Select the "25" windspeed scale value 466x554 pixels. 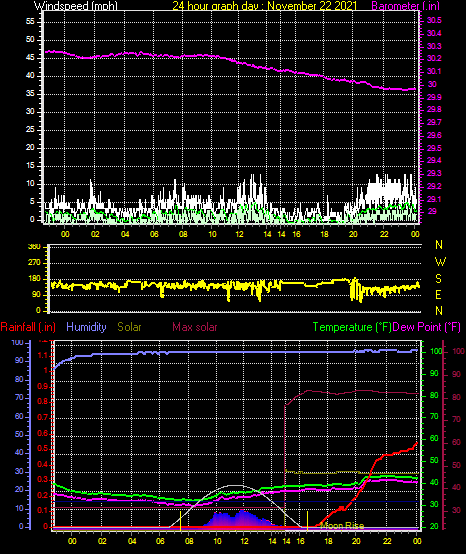30,130
